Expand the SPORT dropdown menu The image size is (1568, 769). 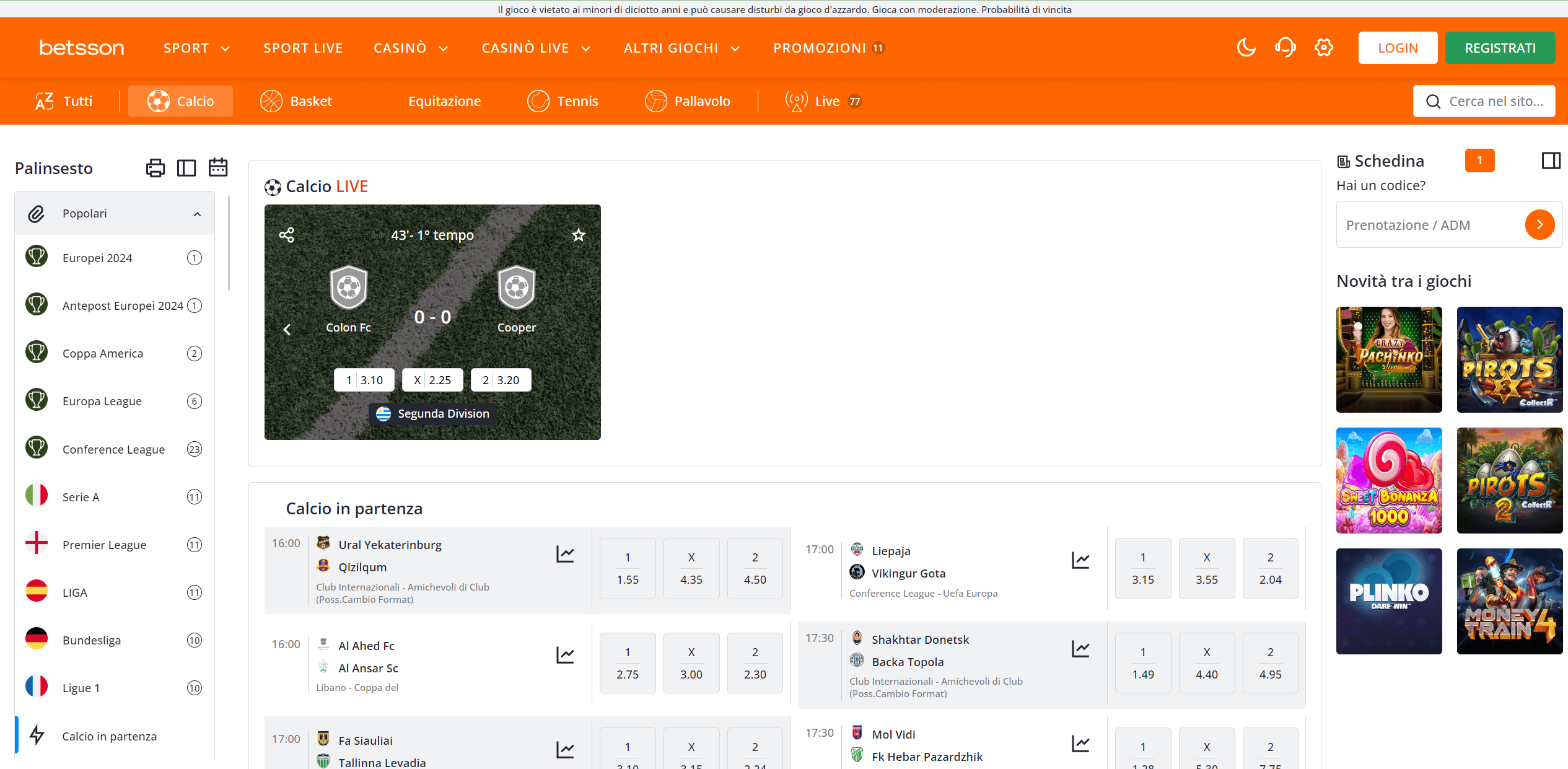click(x=197, y=48)
